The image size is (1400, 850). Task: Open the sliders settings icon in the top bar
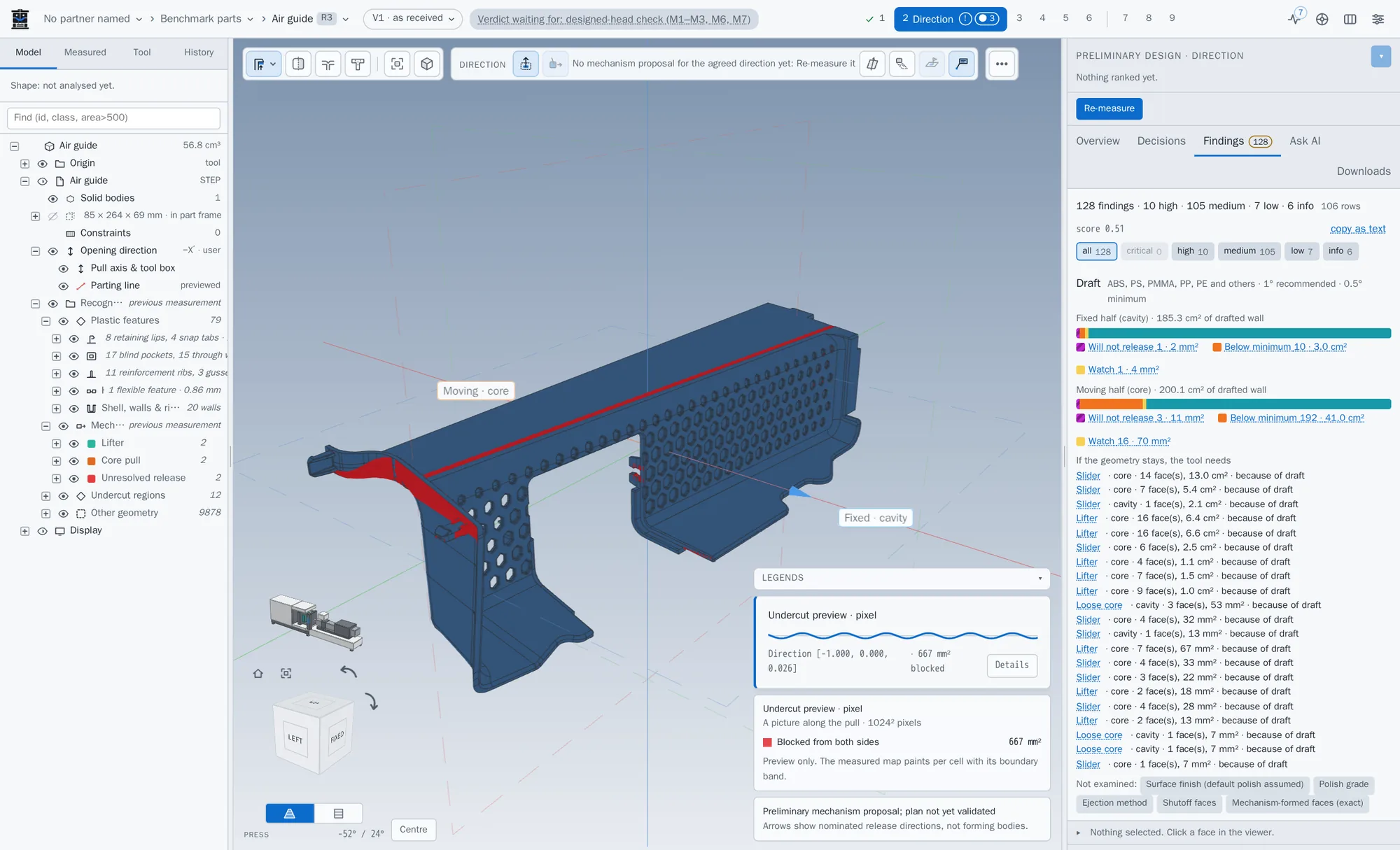point(1378,19)
